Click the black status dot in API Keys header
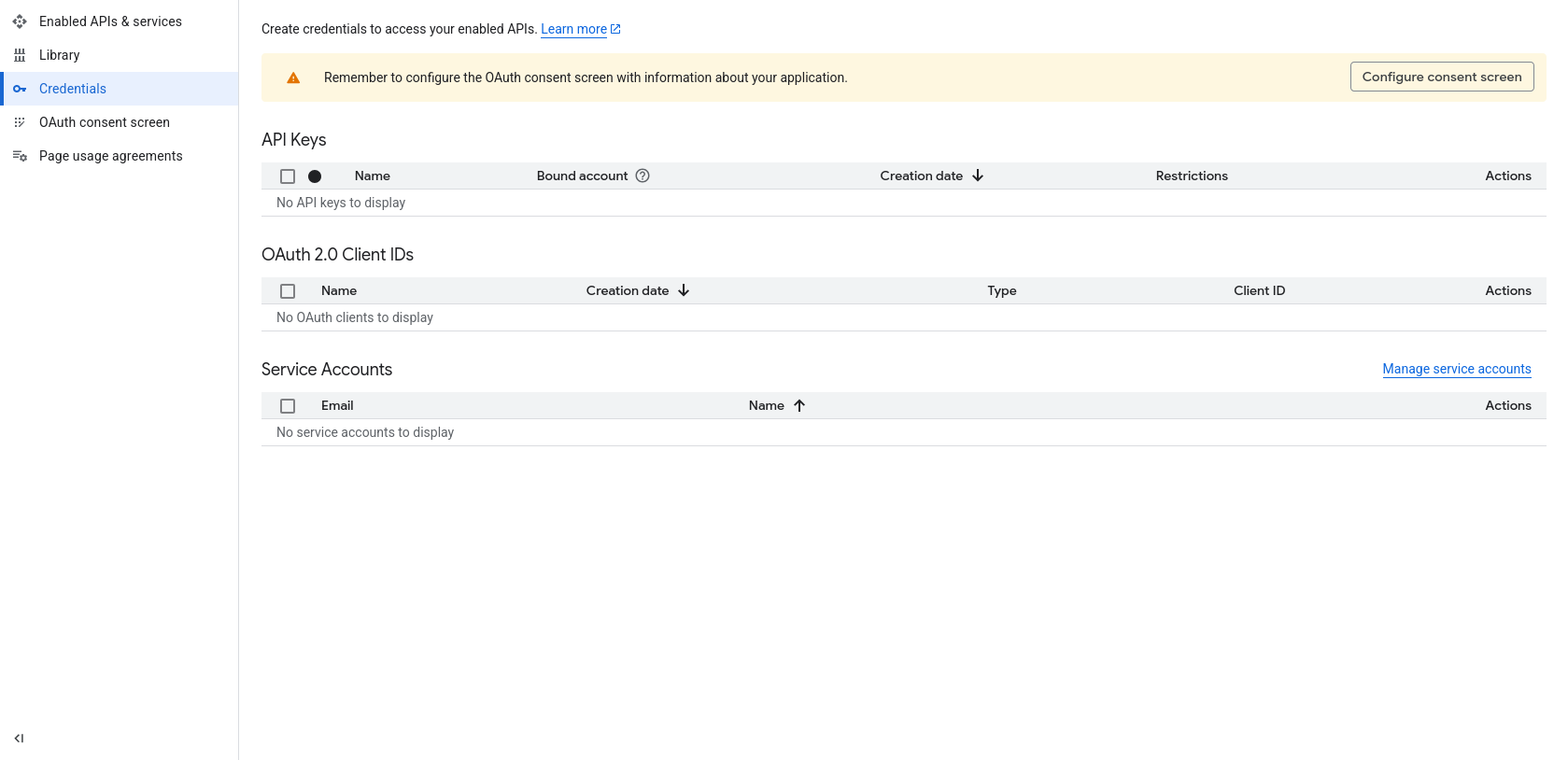Viewport: 1568px width, 760px height. coord(315,176)
